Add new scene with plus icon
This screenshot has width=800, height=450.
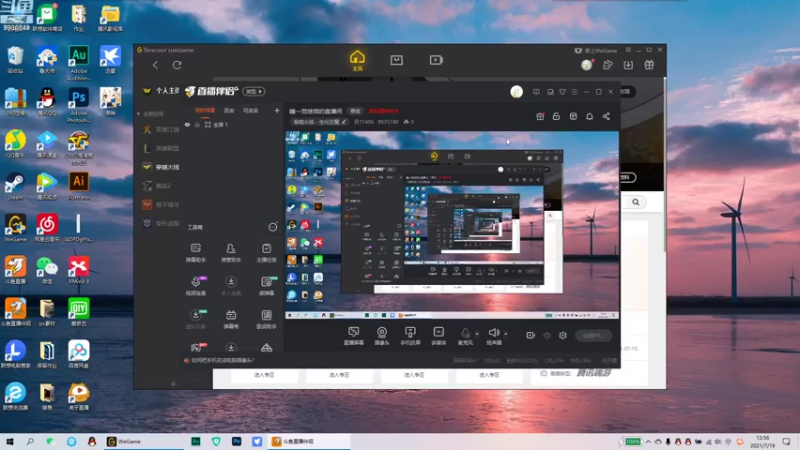click(277, 110)
